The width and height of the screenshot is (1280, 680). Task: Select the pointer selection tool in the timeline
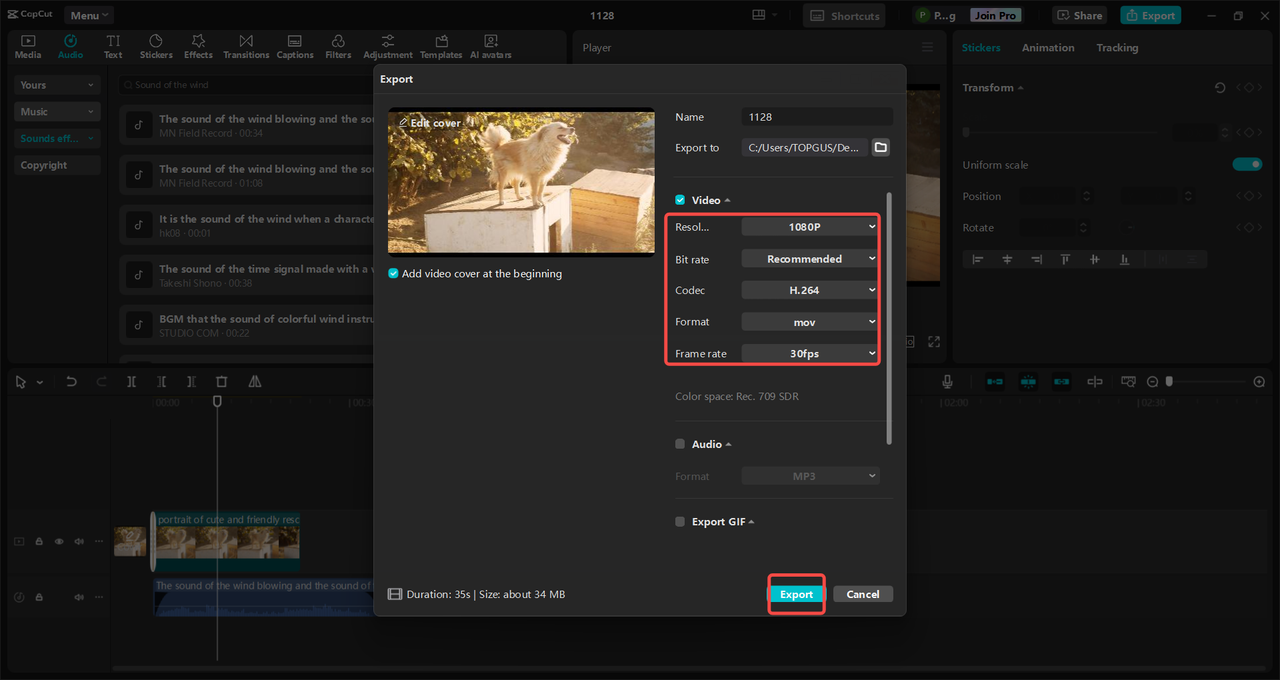21,382
